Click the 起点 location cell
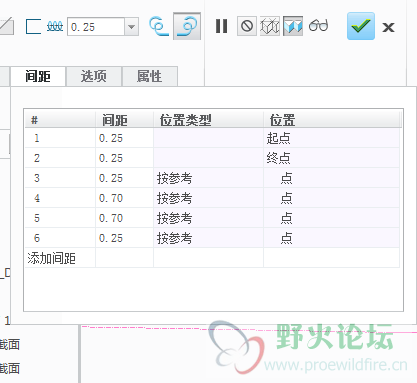The height and width of the screenshot is (383, 417). tap(332, 138)
